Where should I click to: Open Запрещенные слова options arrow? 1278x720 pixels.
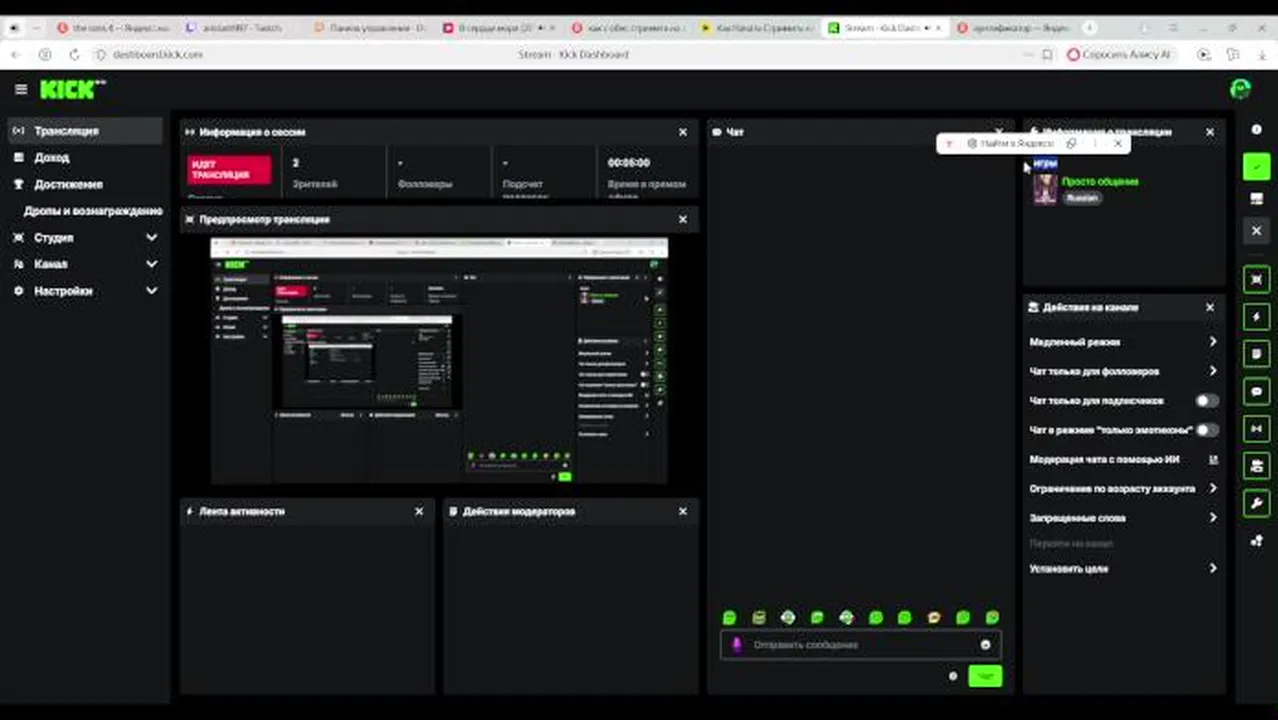[1213, 518]
